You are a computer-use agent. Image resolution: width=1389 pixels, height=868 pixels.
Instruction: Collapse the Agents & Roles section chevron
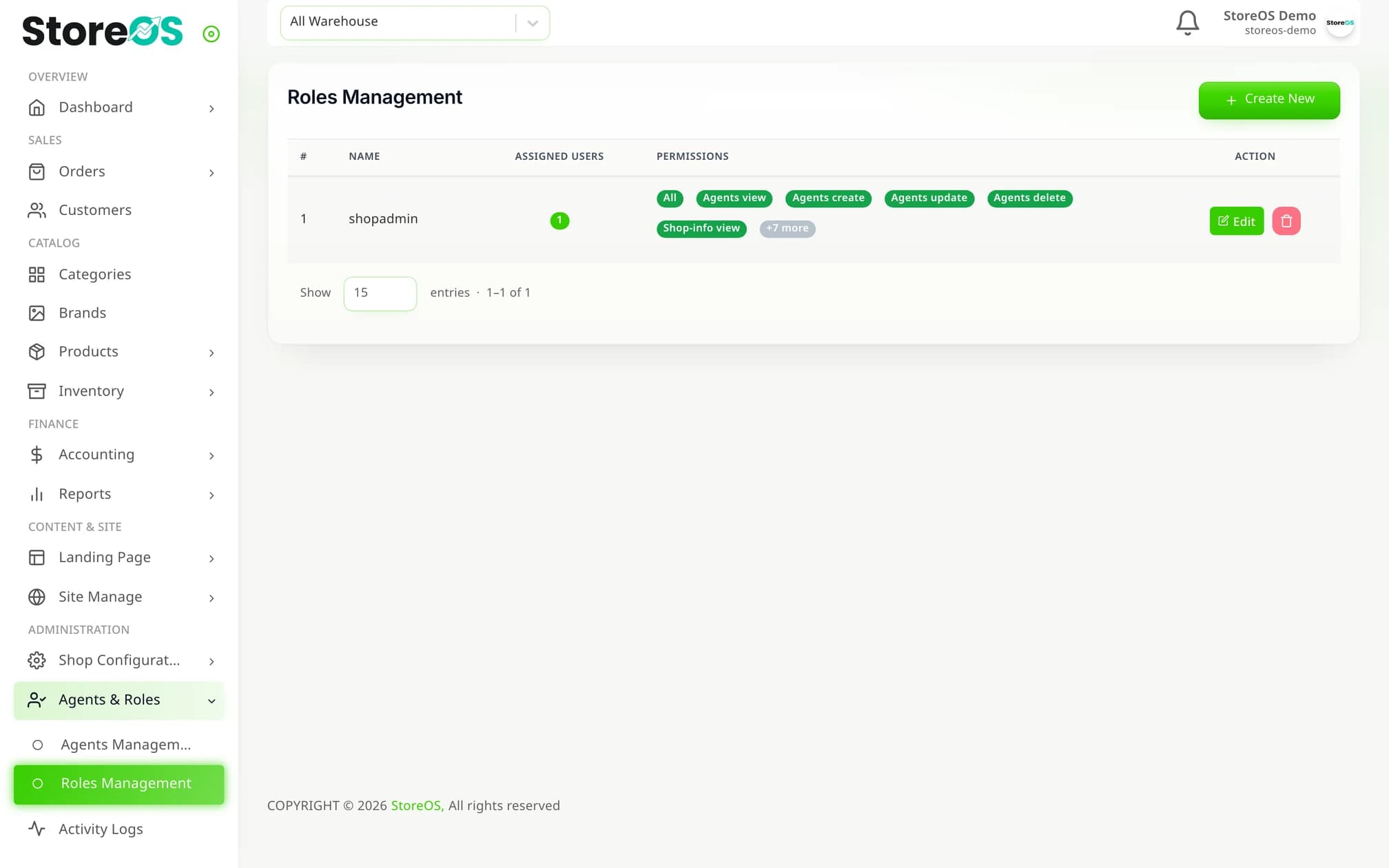212,701
